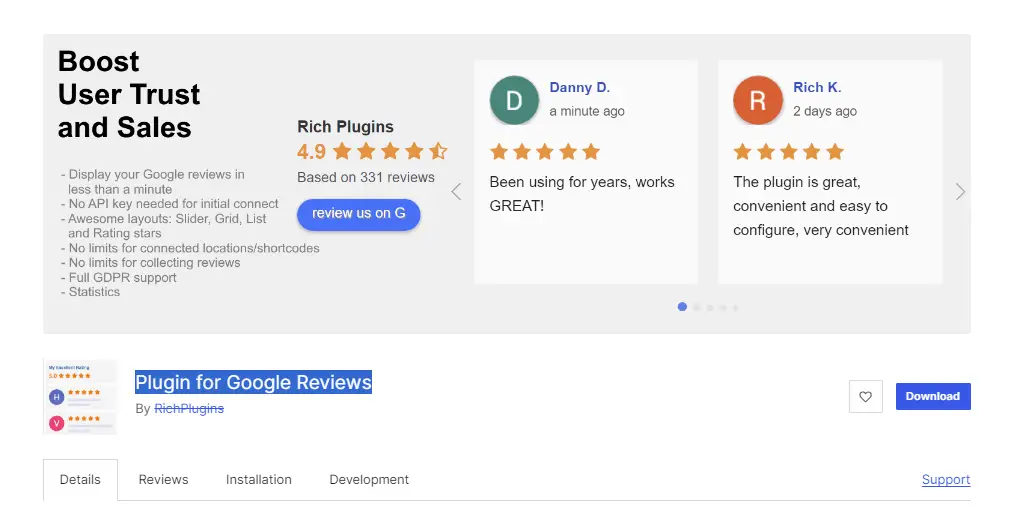
Task: Select the second slider pagination dot
Action: coord(697,307)
